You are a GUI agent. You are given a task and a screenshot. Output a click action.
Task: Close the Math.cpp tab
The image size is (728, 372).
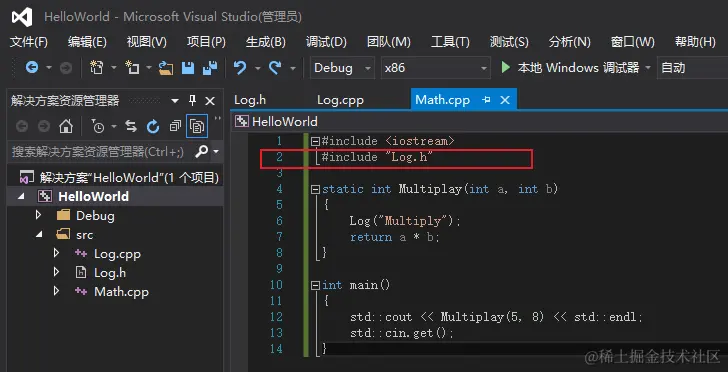click(x=505, y=100)
